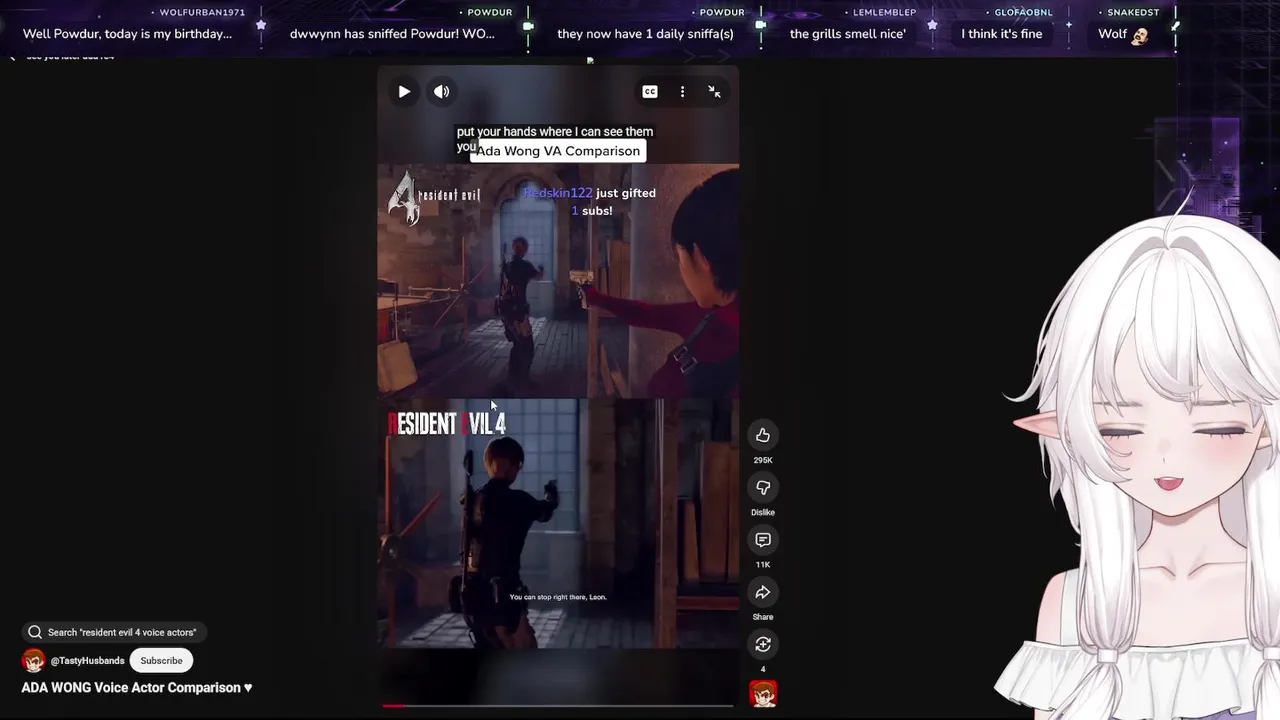Click the Ada Wong VA Comparison caption
The image size is (1280, 720).
point(558,151)
